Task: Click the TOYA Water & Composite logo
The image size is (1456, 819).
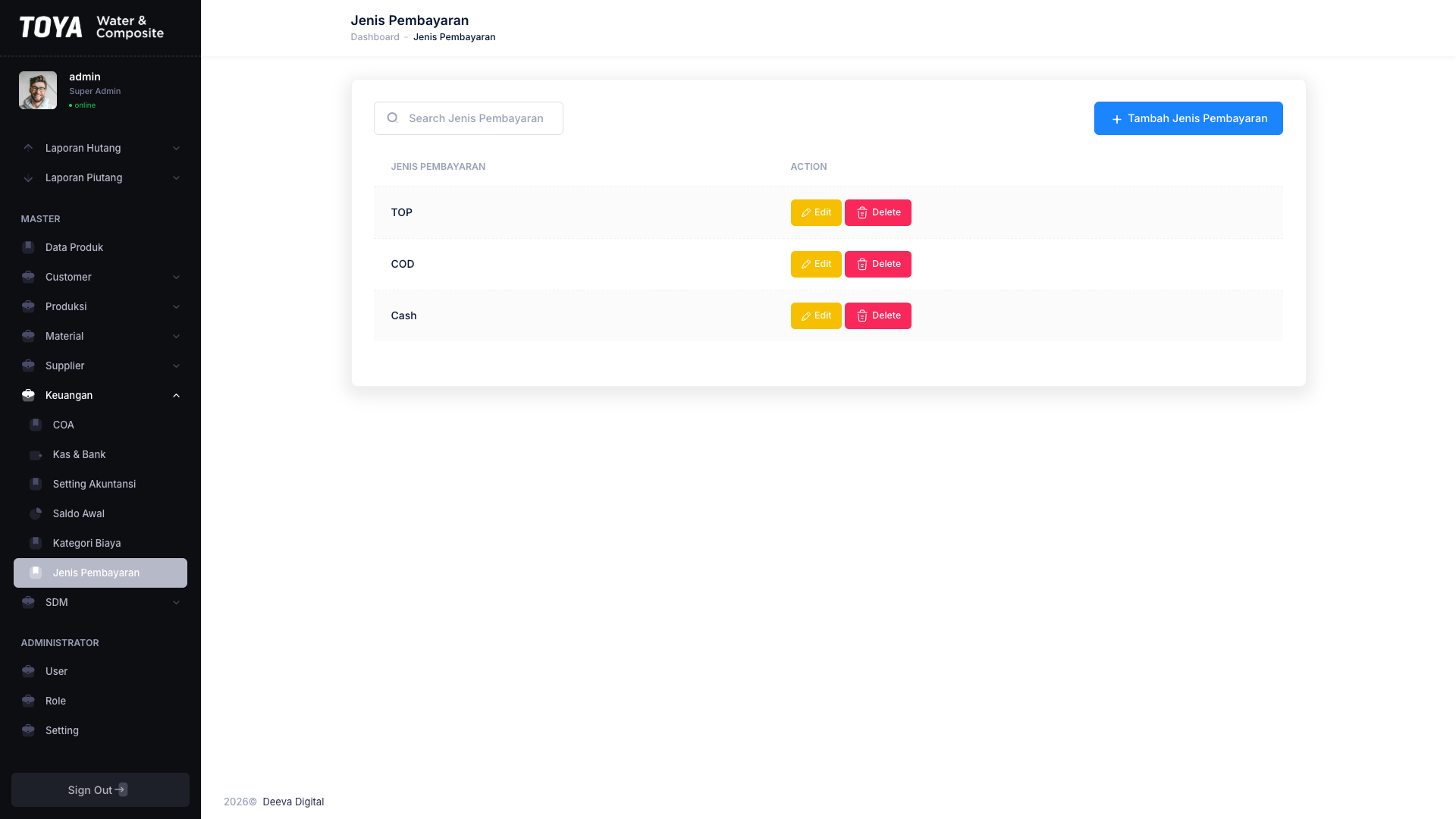Action: pyautogui.click(x=91, y=27)
